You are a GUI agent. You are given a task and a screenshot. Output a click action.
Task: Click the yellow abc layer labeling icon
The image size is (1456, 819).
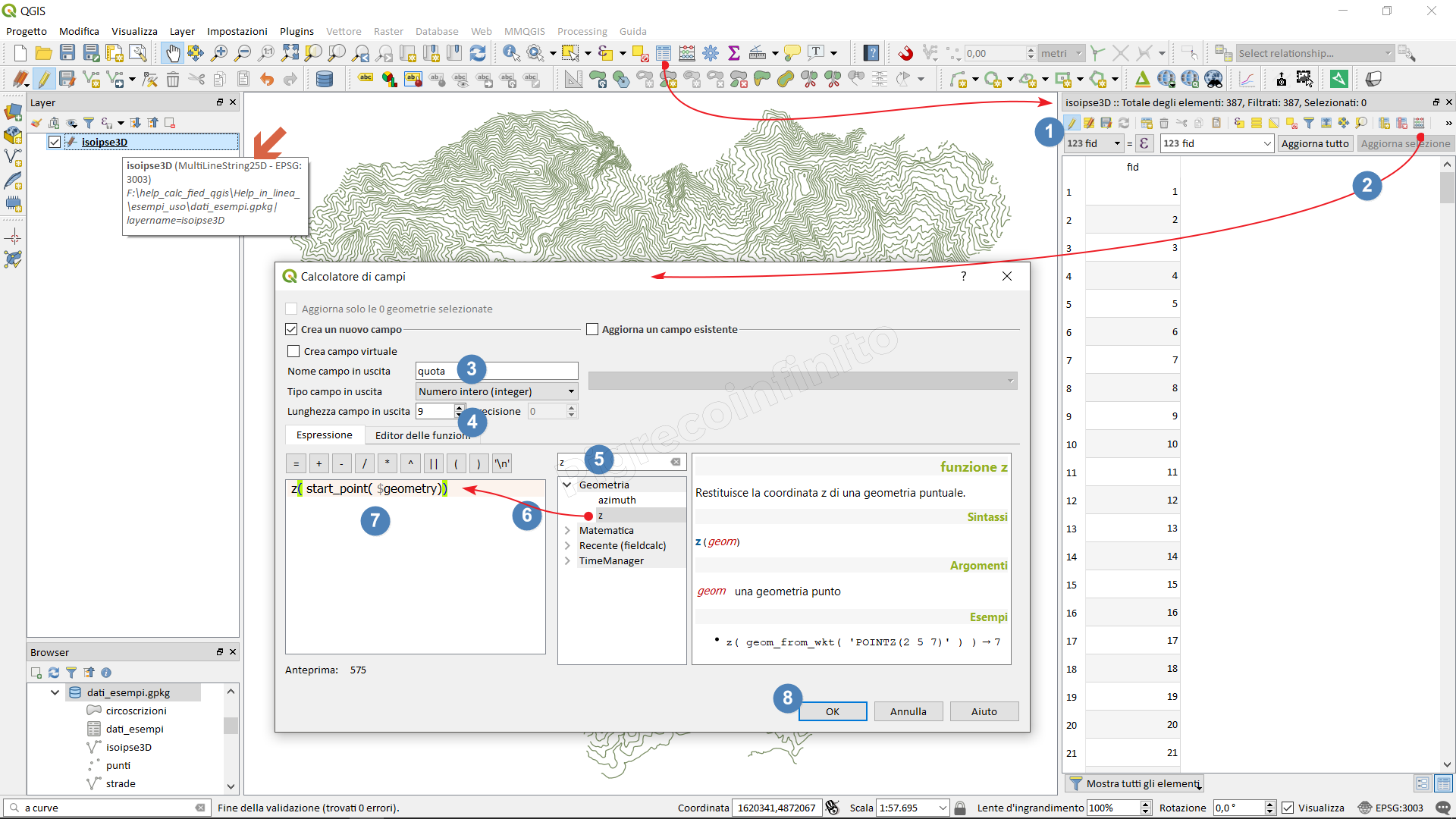click(x=366, y=79)
